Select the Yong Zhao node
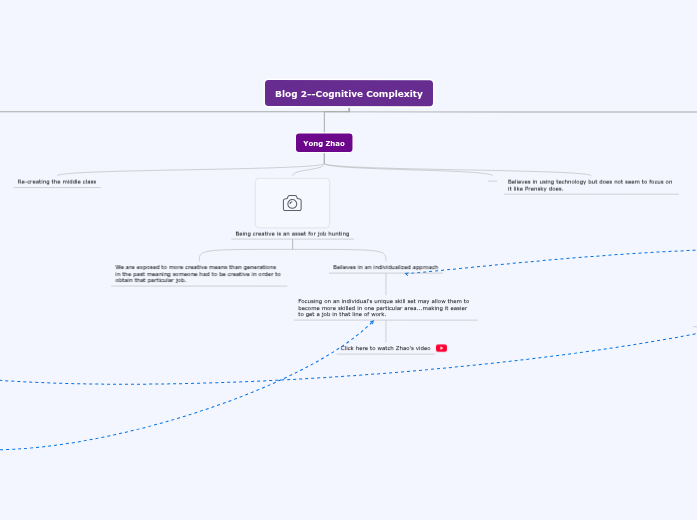The width and height of the screenshot is (697, 520). tap(324, 143)
